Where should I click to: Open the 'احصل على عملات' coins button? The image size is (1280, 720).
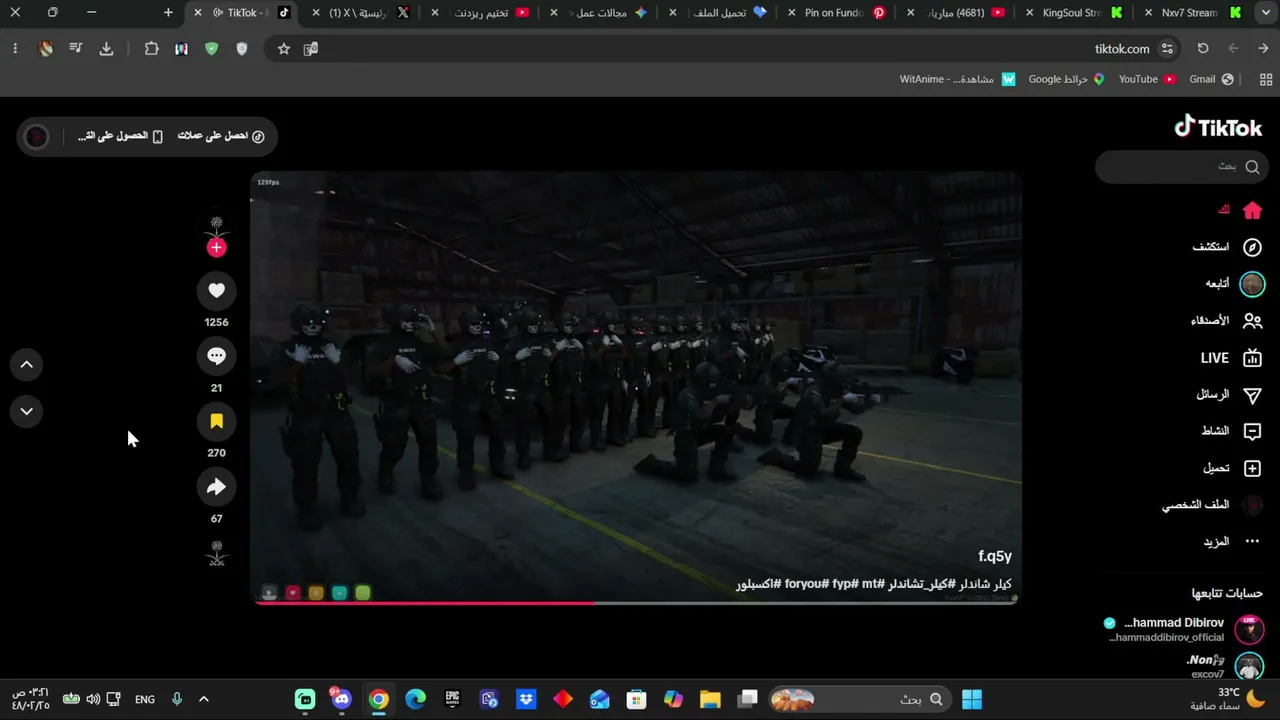point(221,136)
